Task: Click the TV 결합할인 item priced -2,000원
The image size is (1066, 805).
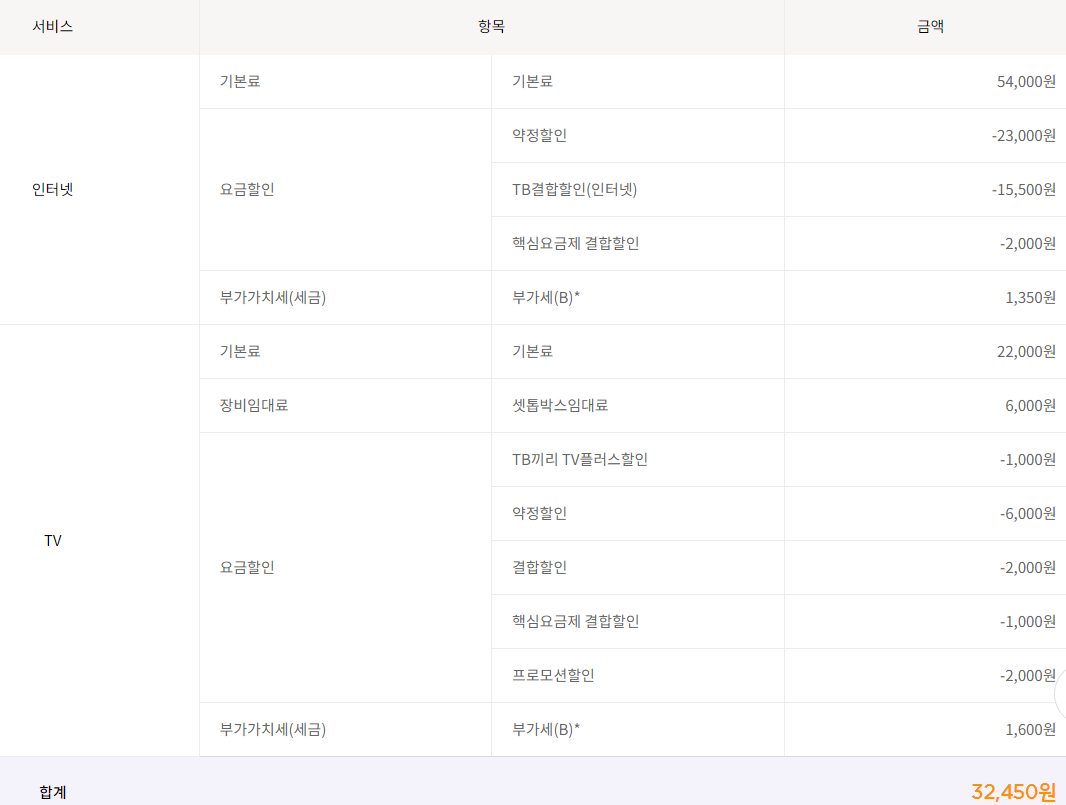Action: [539, 567]
